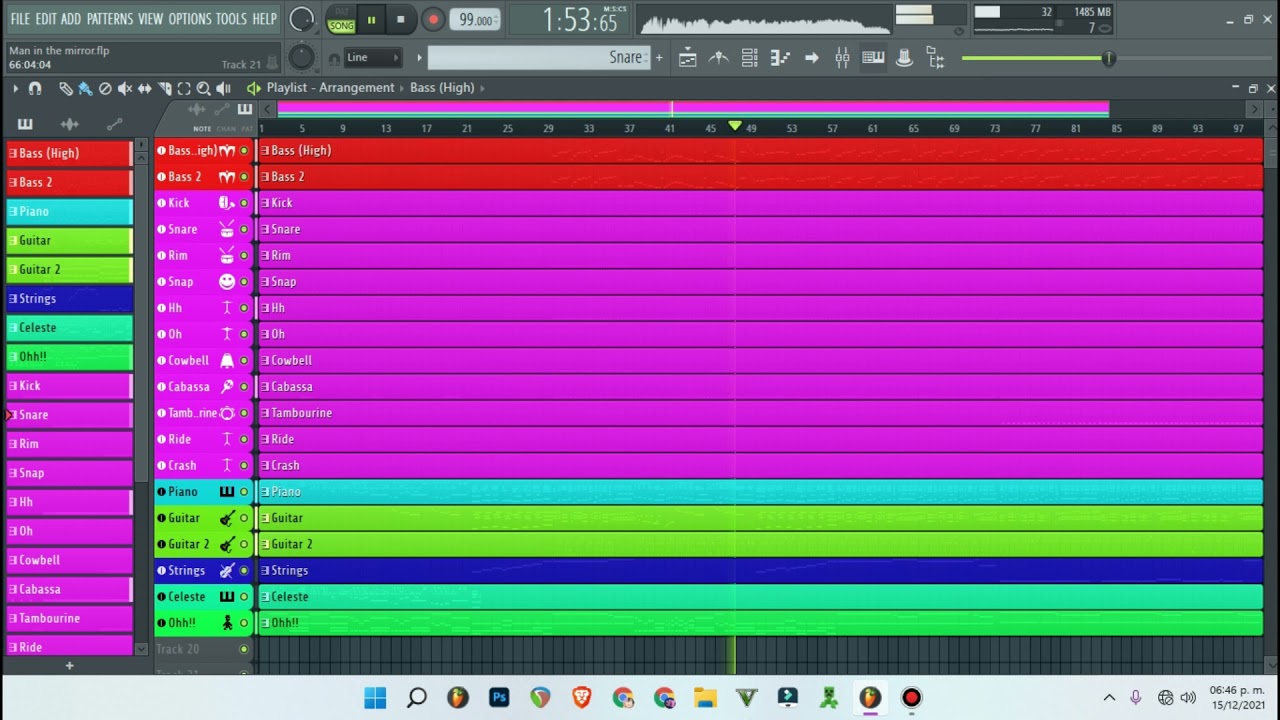Select the Draw pencil tool
1280x720 pixels.
point(65,89)
